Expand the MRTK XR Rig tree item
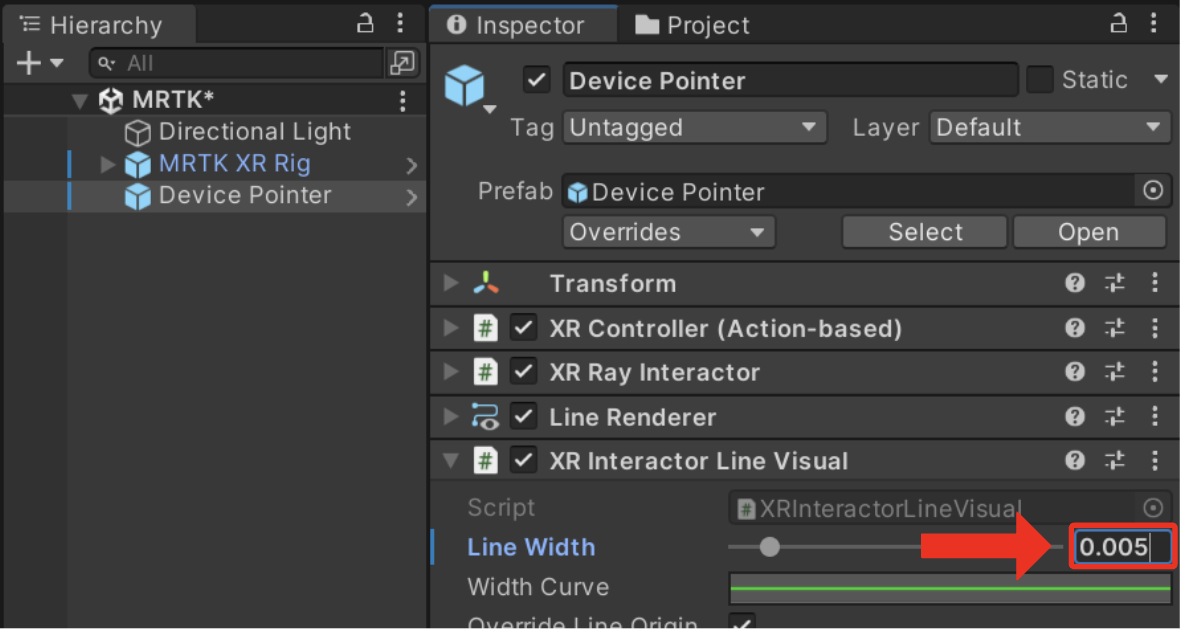Screen dimensions: 1180x634 coord(108,163)
